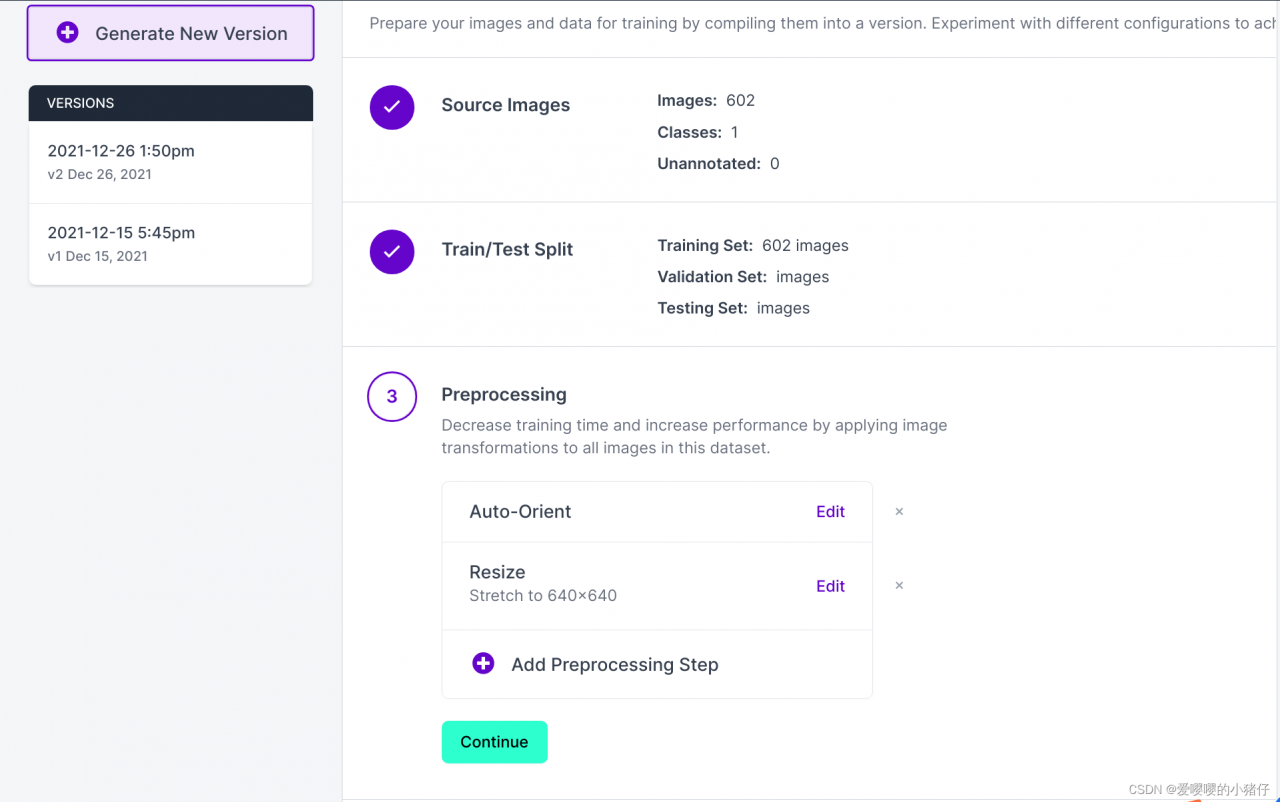
Task: Remove the Resize step with its X
Action: pos(899,586)
